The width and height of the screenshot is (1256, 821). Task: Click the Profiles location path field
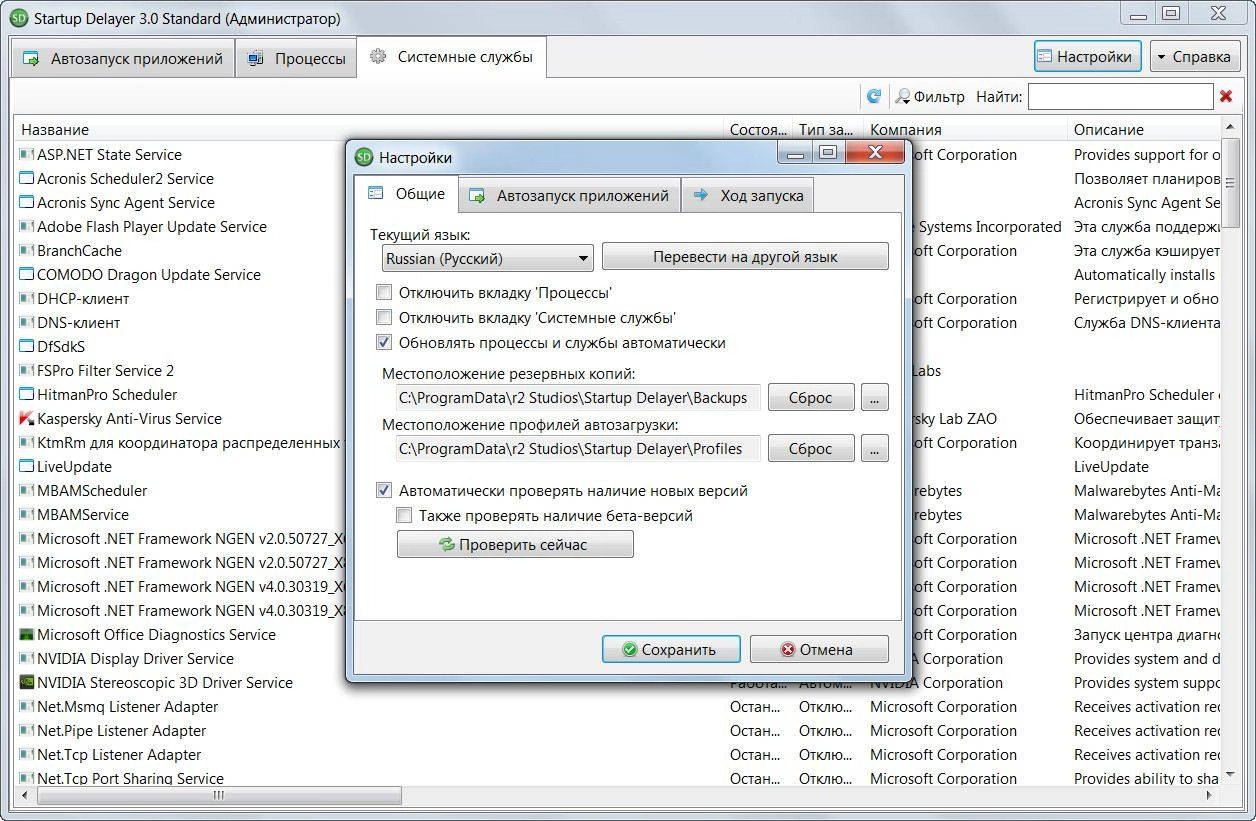click(578, 448)
